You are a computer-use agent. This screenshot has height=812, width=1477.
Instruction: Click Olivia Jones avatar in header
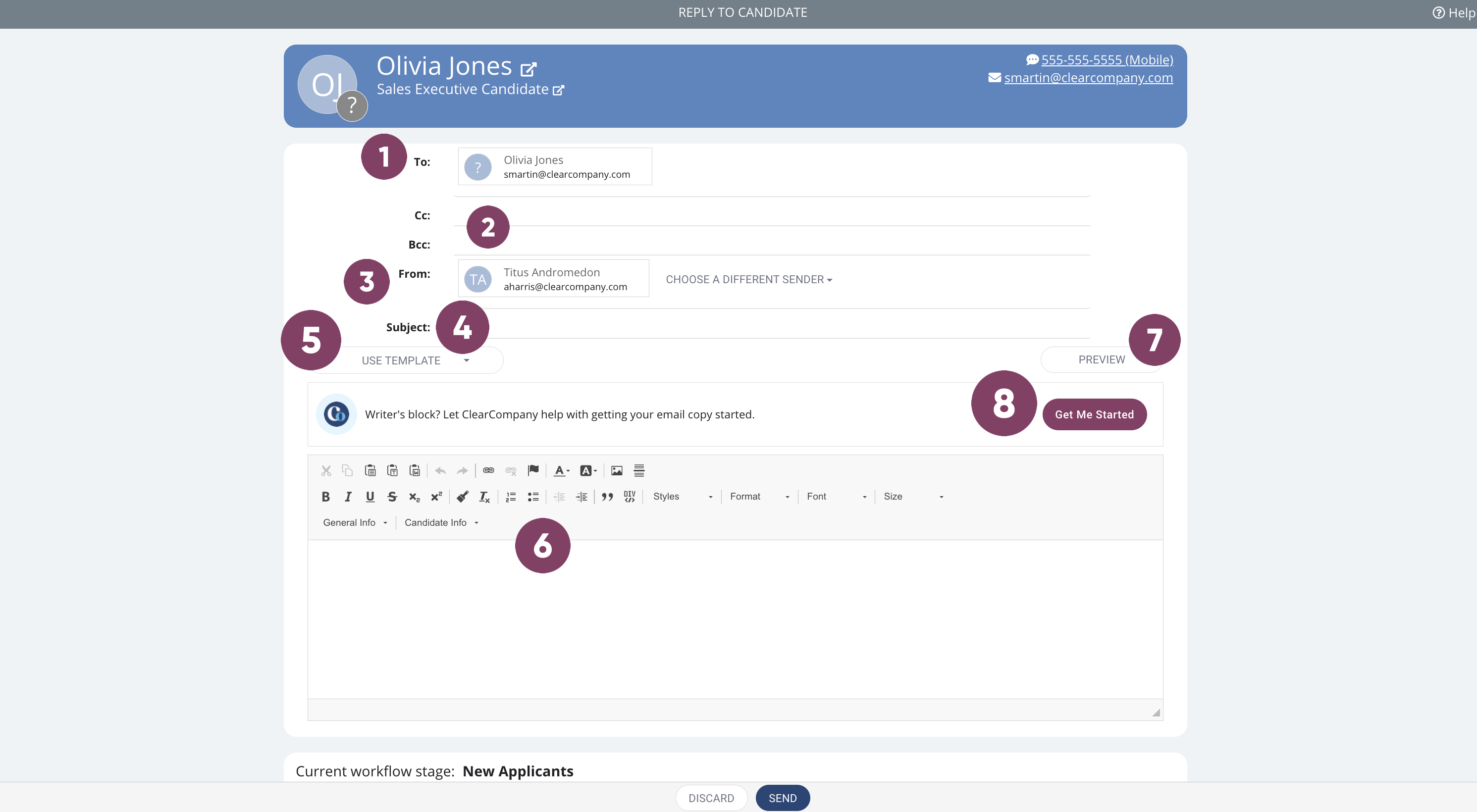click(327, 84)
